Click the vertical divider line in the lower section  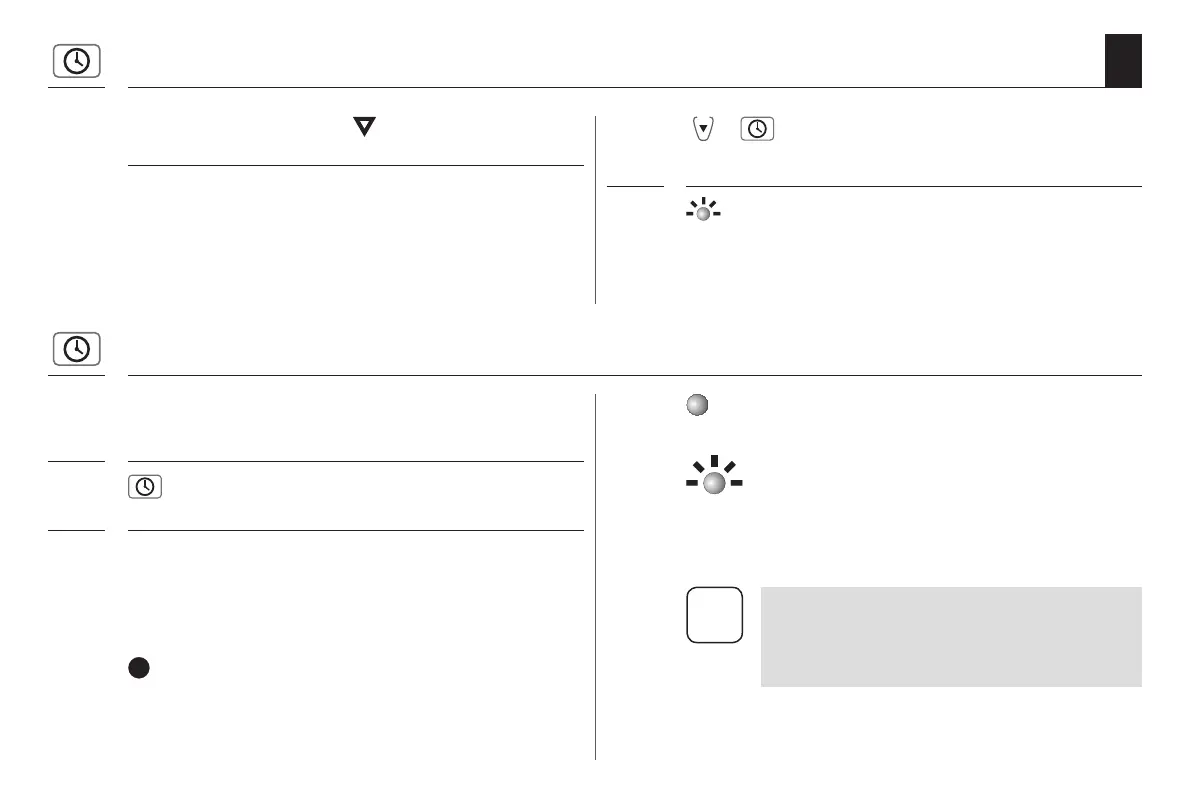(x=596, y=575)
